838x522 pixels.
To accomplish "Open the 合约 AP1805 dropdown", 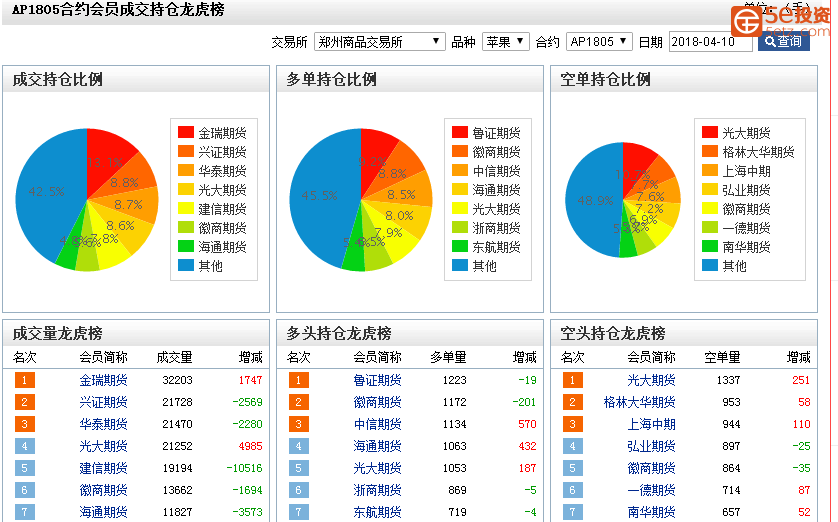I will click(599, 42).
